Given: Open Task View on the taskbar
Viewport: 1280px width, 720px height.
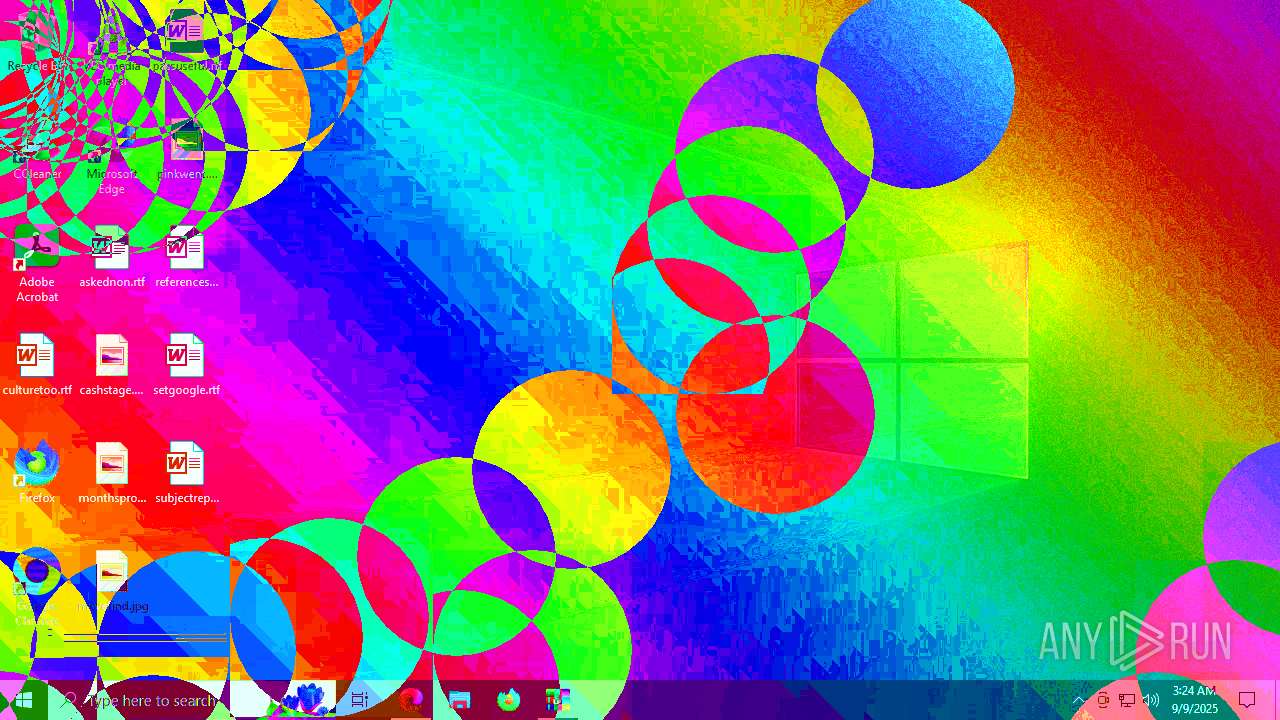Looking at the screenshot, I should tap(360, 700).
